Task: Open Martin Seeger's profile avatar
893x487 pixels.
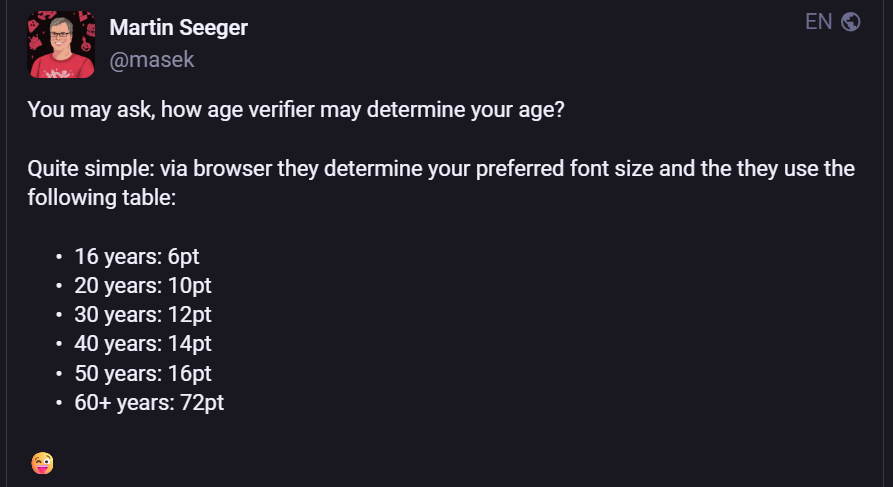Action: click(x=61, y=44)
